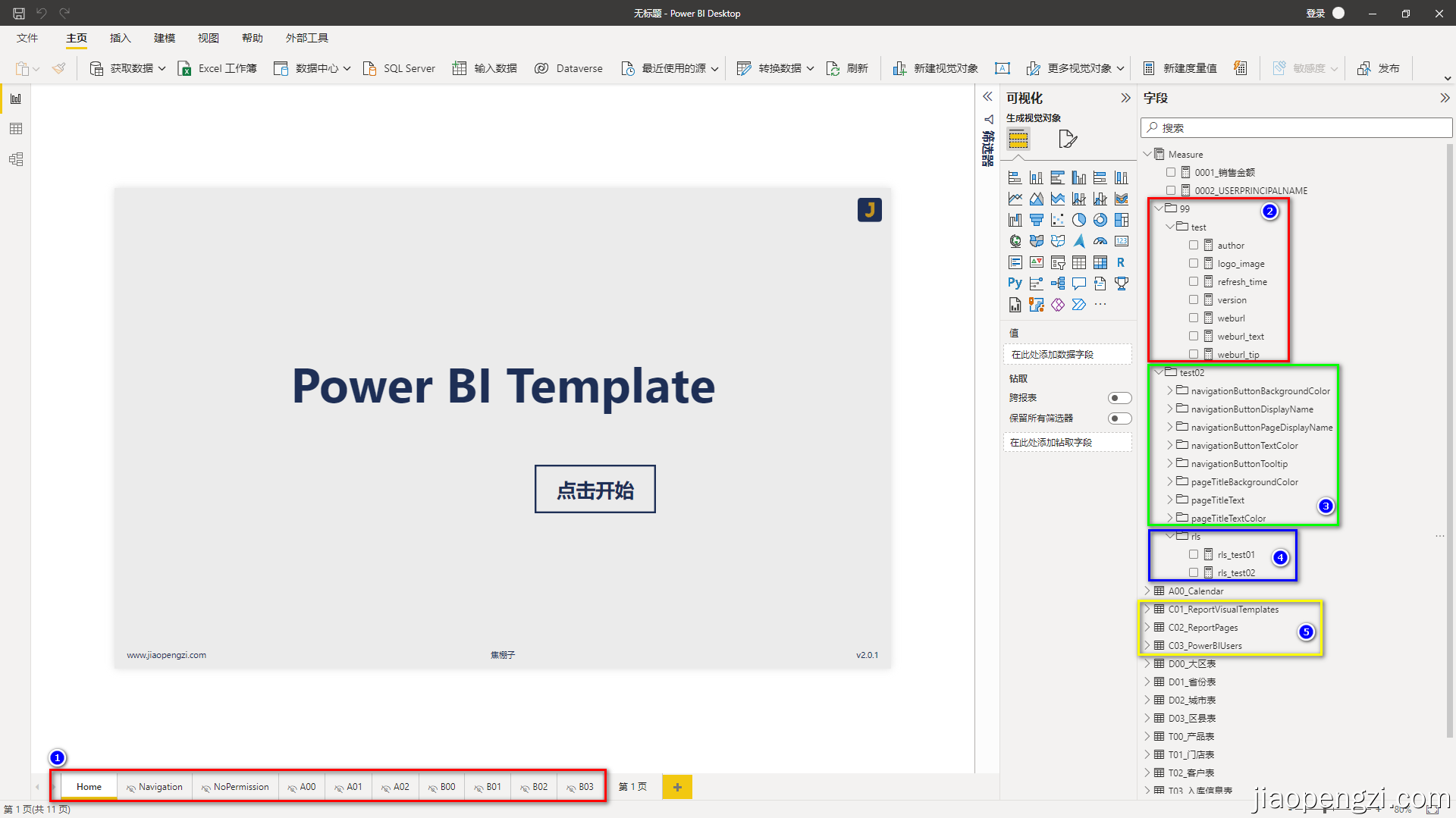1456x818 pixels.
Task: Add the Q&A visual
Action: [1079, 284]
